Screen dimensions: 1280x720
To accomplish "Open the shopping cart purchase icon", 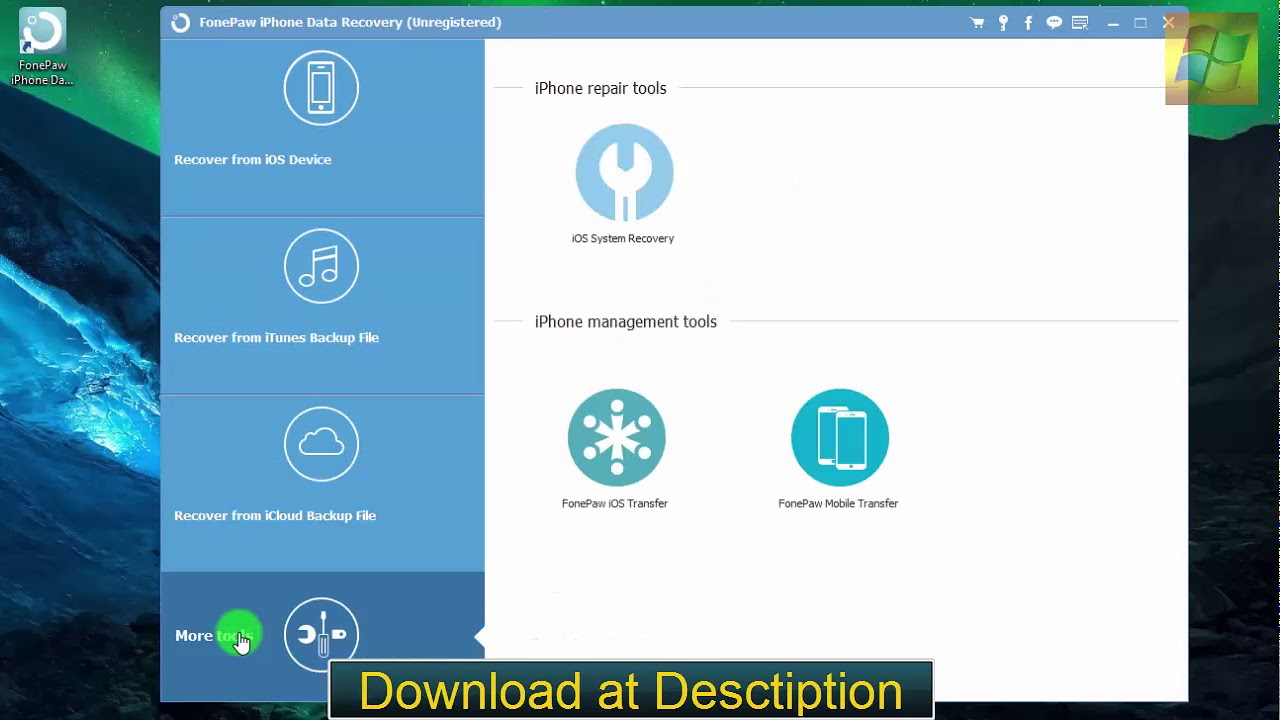I will (977, 22).
